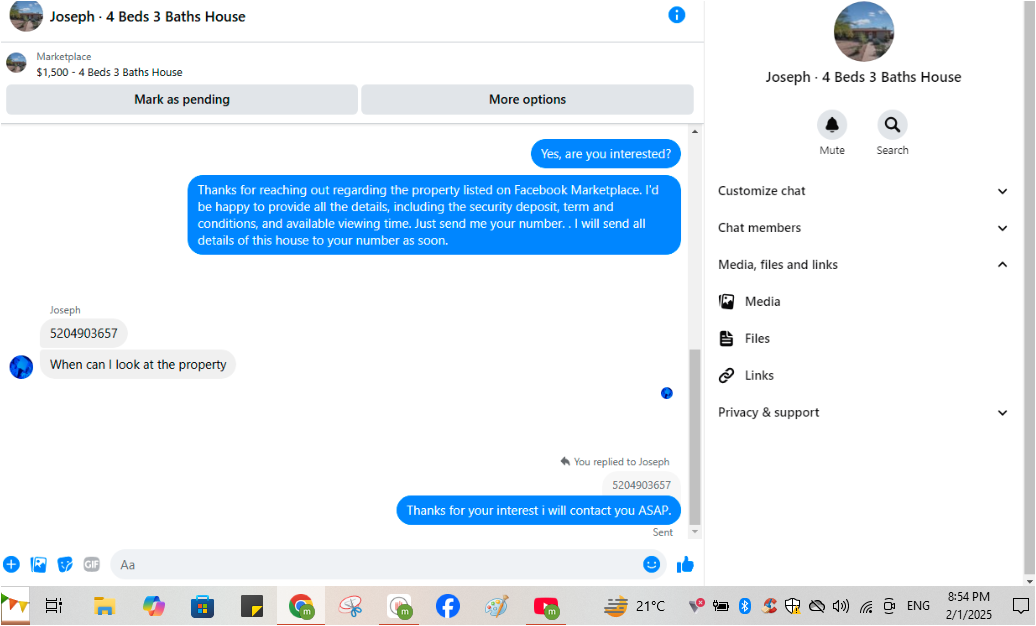Image resolution: width=1036 pixels, height=626 pixels.
Task: Open conversation information via the blue info icon
Action: click(x=676, y=15)
